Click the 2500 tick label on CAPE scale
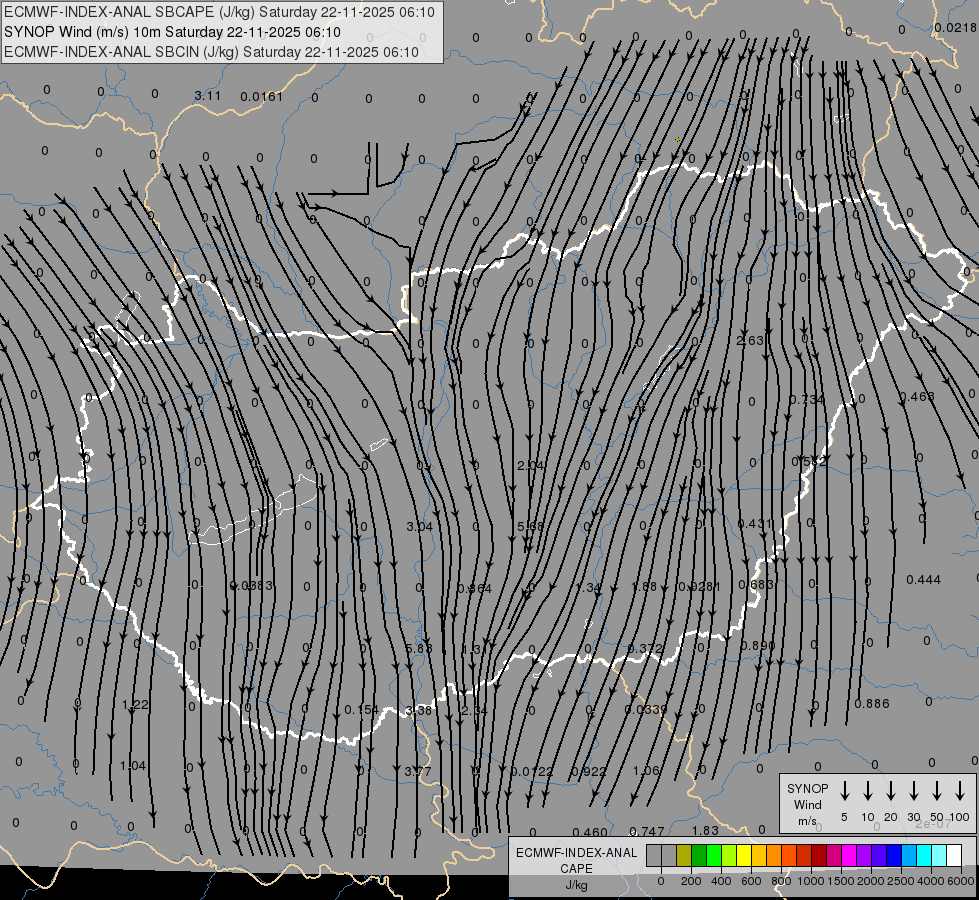The width and height of the screenshot is (979, 900). [900, 881]
